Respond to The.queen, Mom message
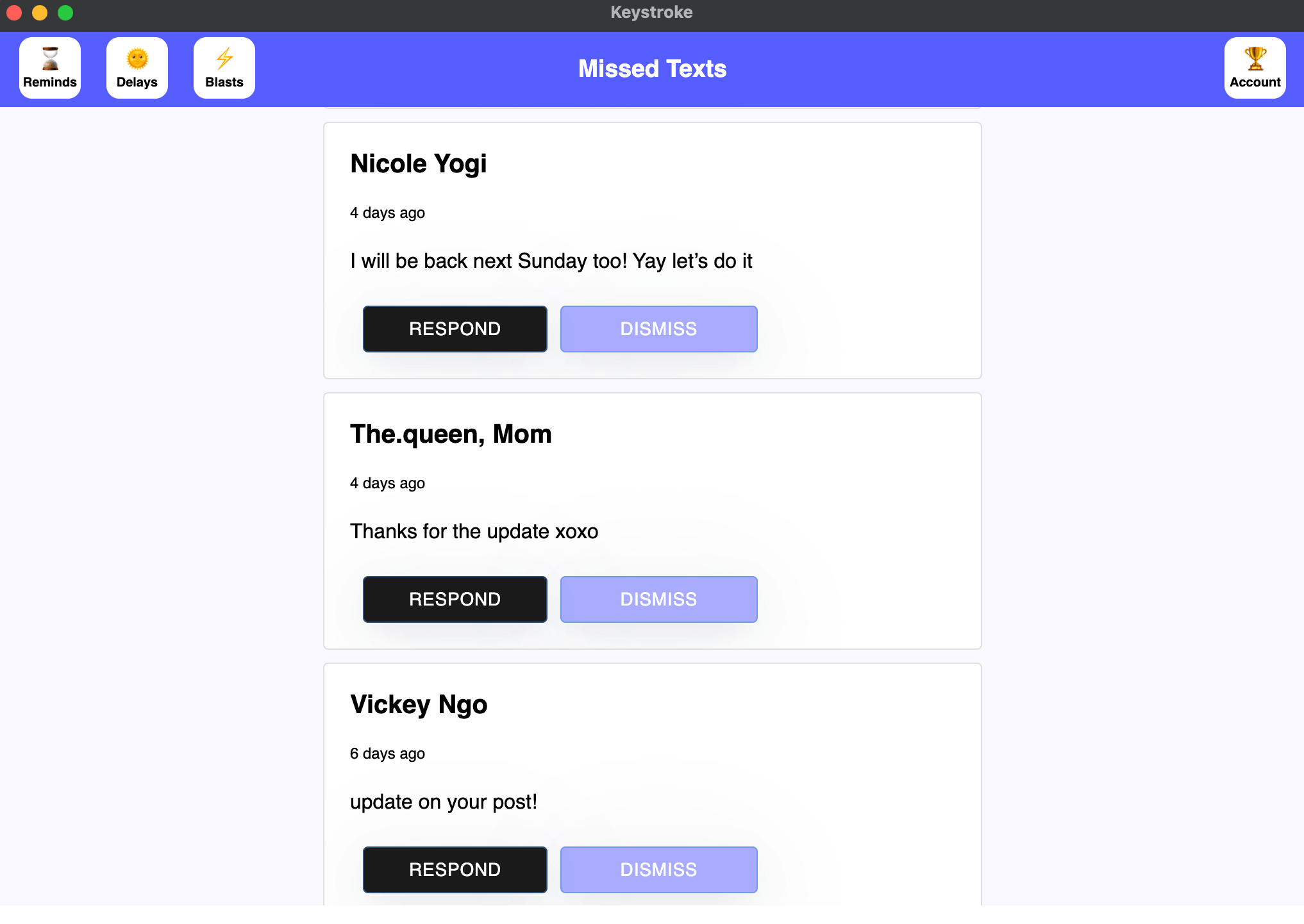The image size is (1304, 924). pos(455,599)
